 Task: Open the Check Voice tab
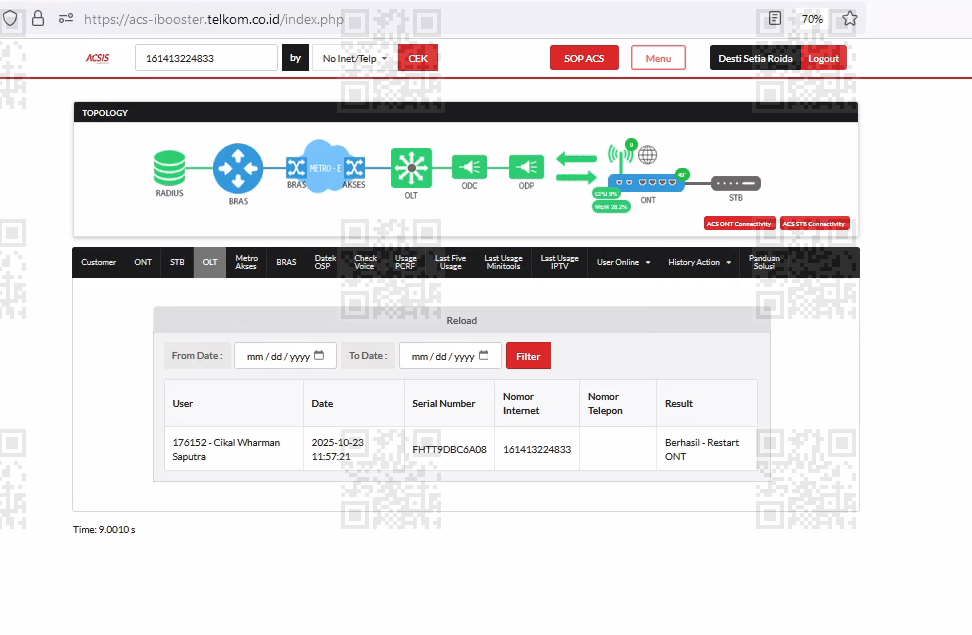click(x=365, y=262)
